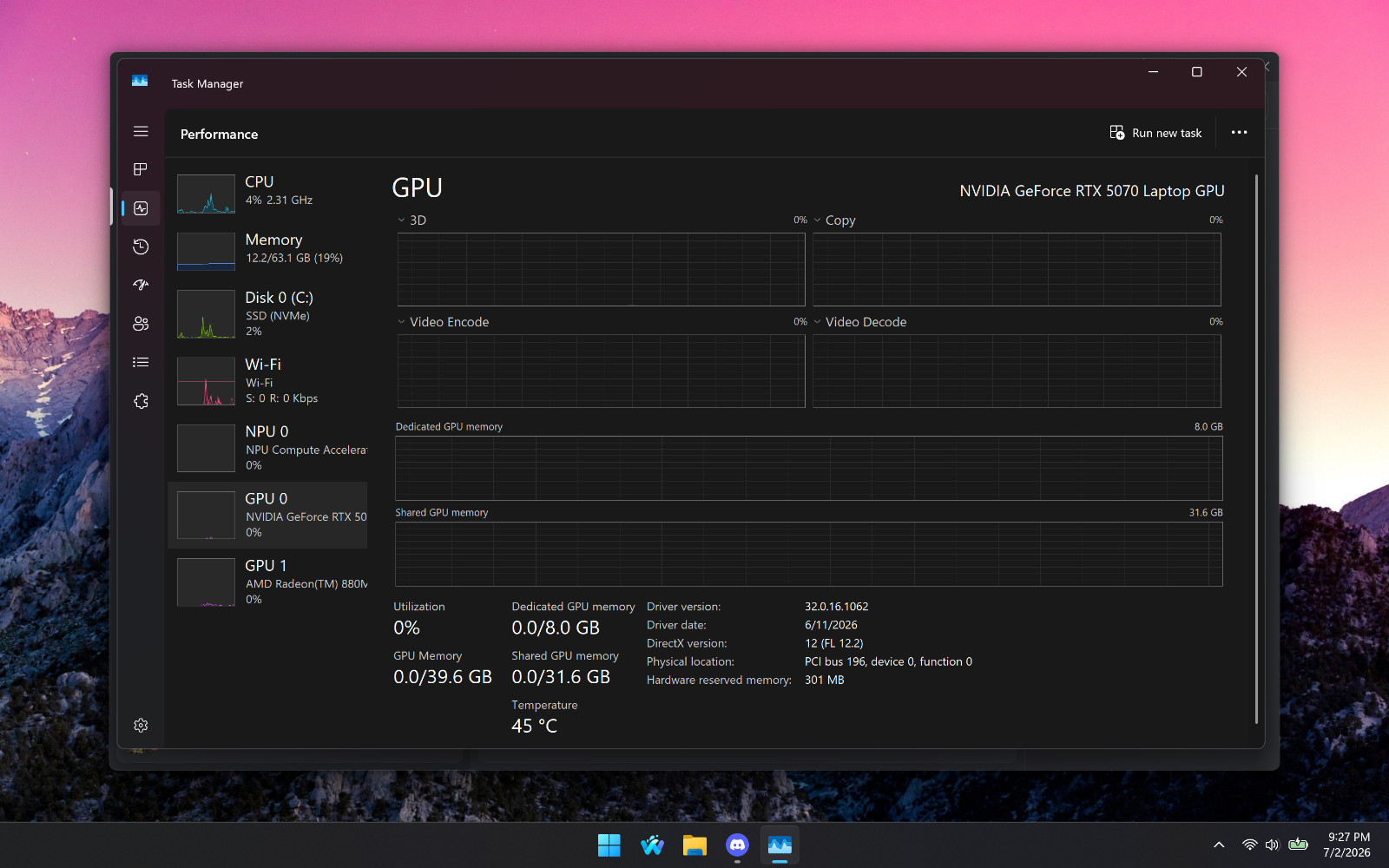Screen dimensions: 1389x868
Task: Open the volume speaker tray icon
Action: coord(1273,845)
